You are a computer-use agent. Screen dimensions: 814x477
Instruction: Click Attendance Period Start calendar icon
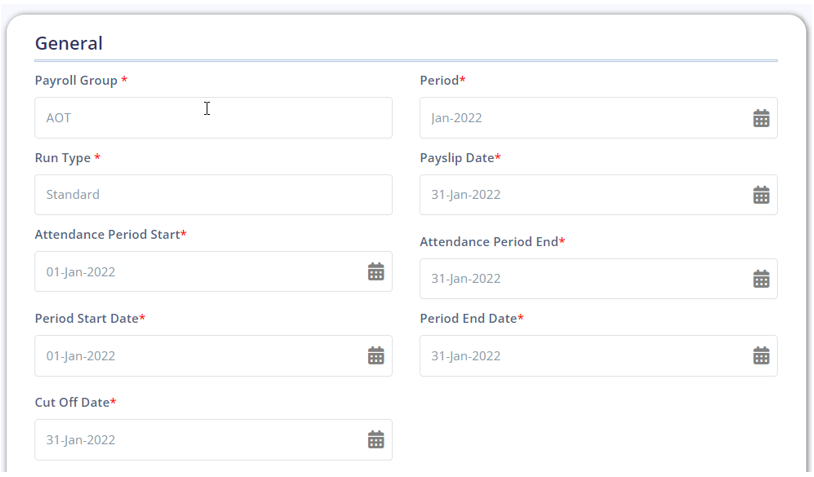tap(376, 271)
